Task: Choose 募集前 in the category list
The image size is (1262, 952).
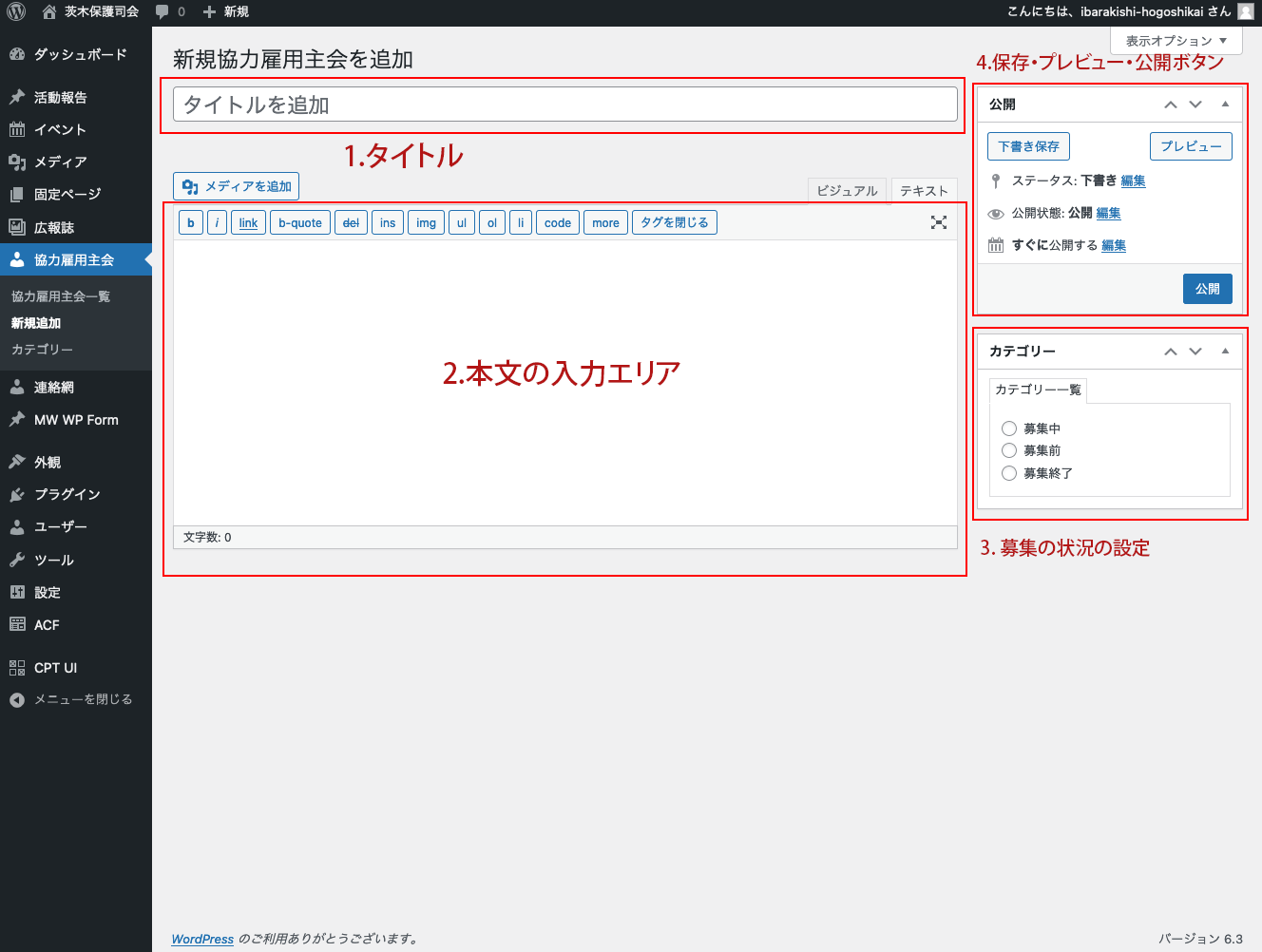Action: [x=1008, y=449]
